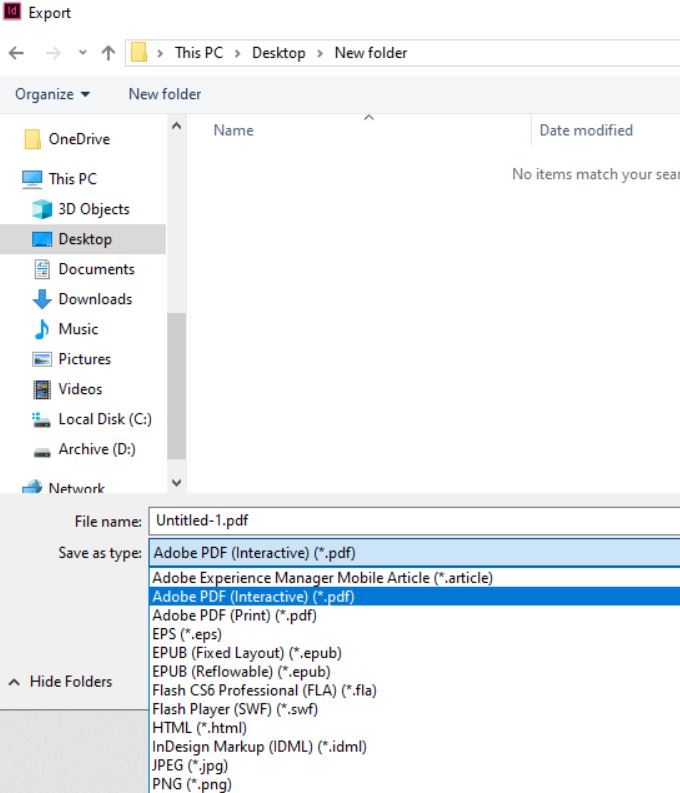Open the recent locations chevron

[82, 53]
